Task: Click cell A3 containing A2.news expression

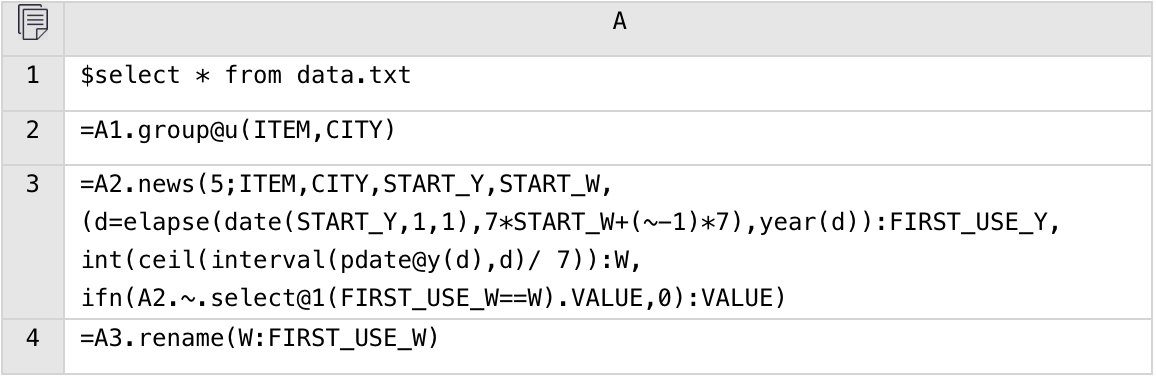Action: [609, 242]
